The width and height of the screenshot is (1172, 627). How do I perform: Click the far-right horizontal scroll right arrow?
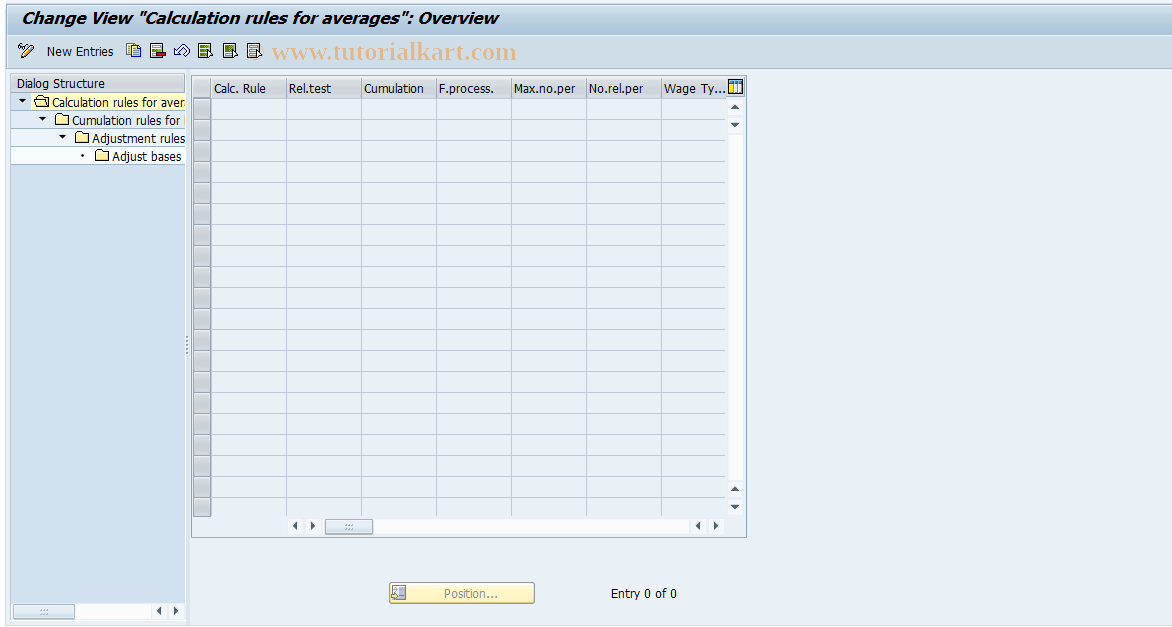(716, 526)
